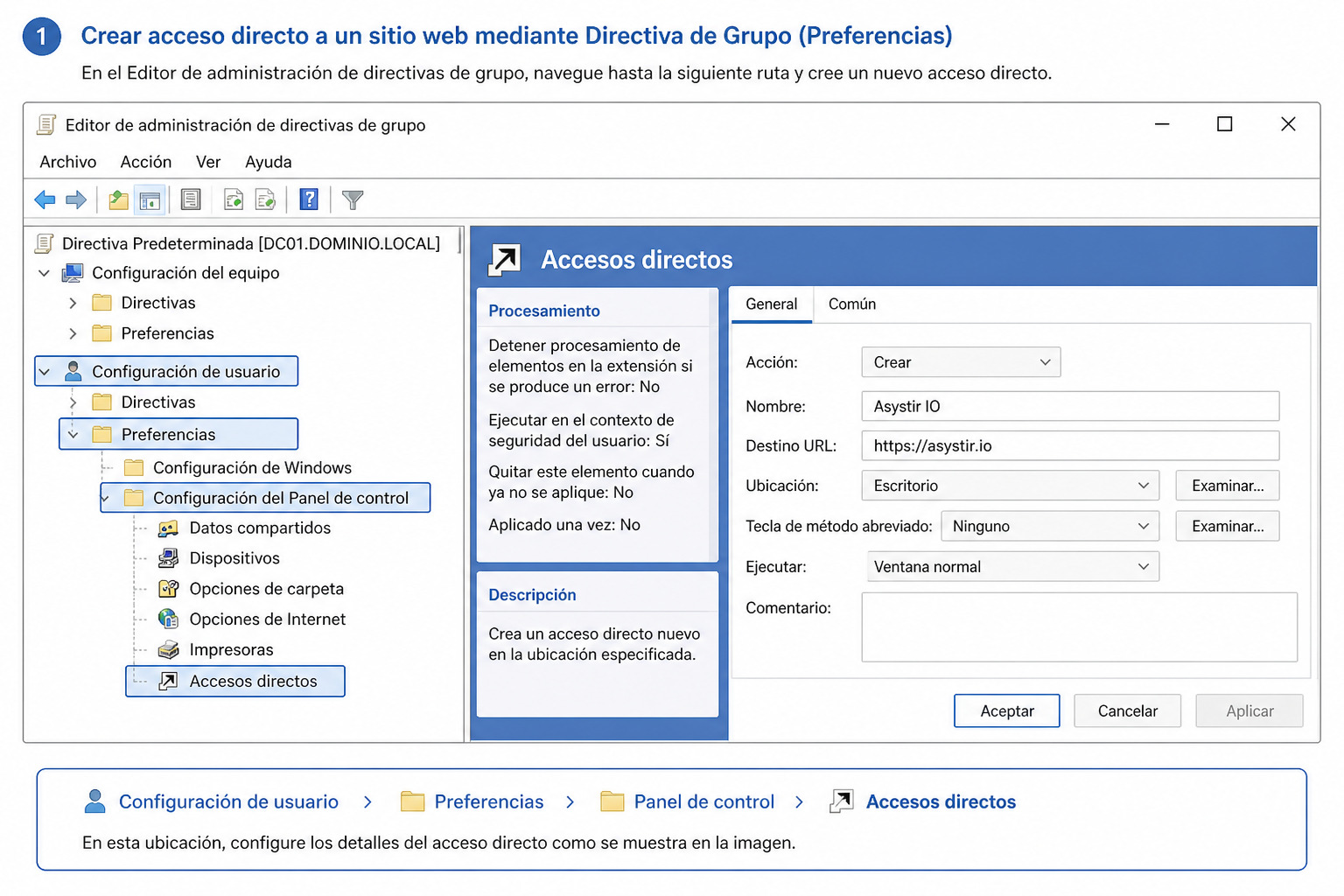1344x896 pixels.
Task: Open the Ver menu
Action: click(208, 162)
